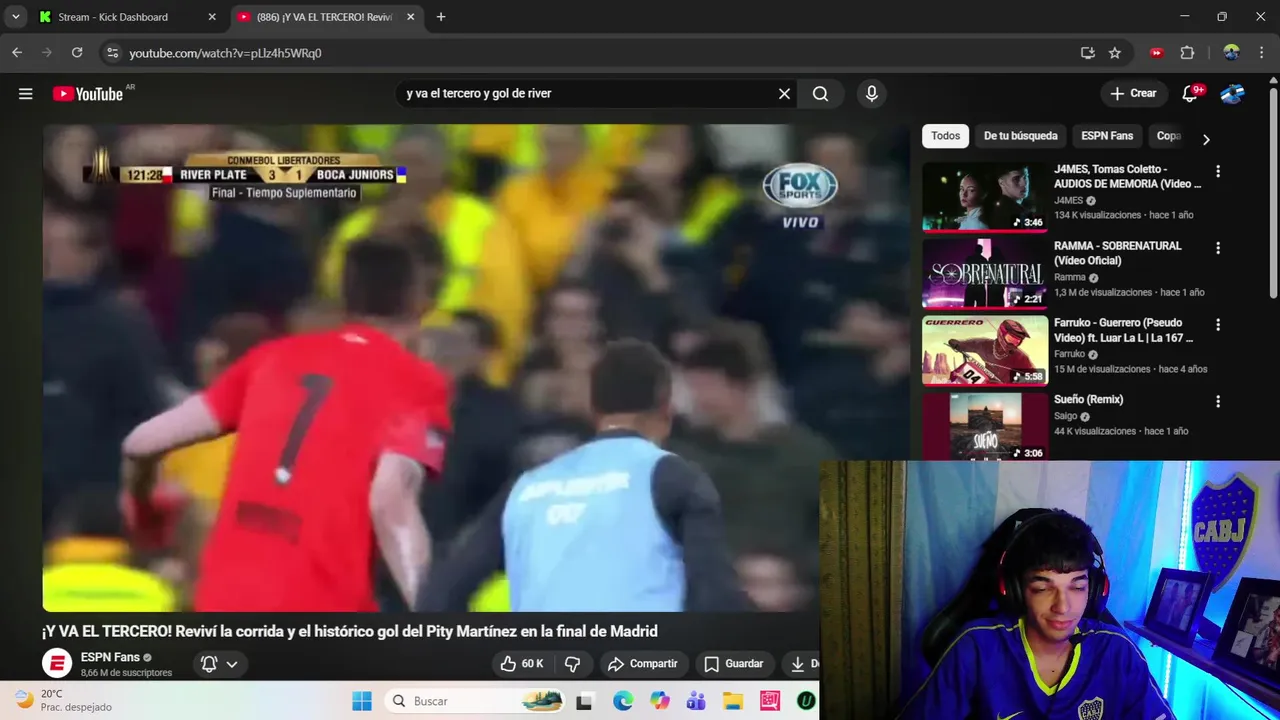Open the YouTube account avatar menu
Screen dimensions: 1280x720
[x=1232, y=94]
